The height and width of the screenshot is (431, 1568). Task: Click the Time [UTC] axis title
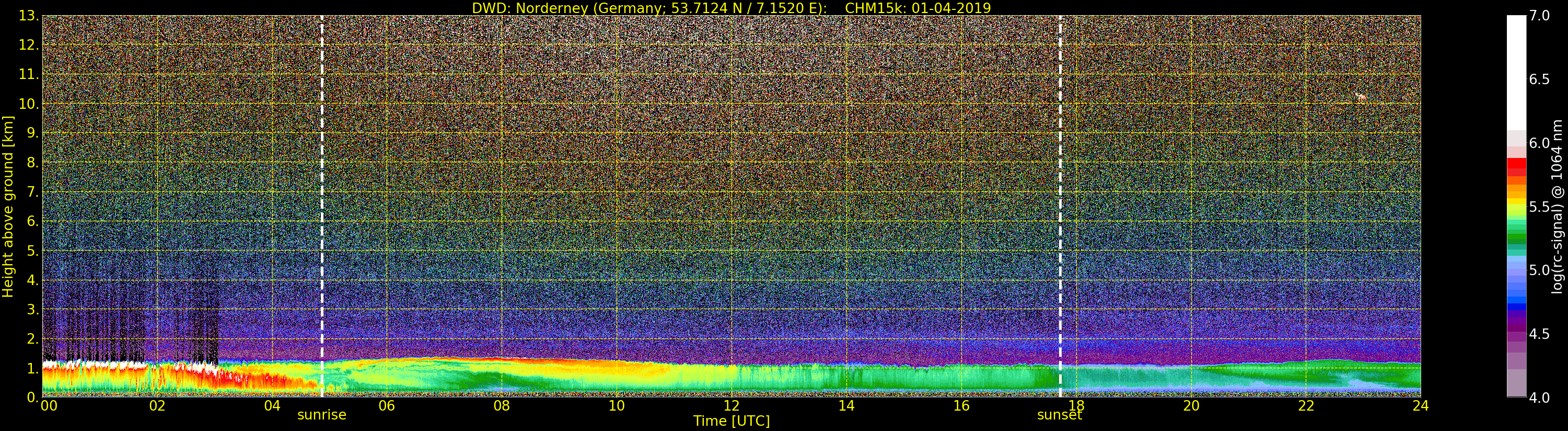pos(731,421)
